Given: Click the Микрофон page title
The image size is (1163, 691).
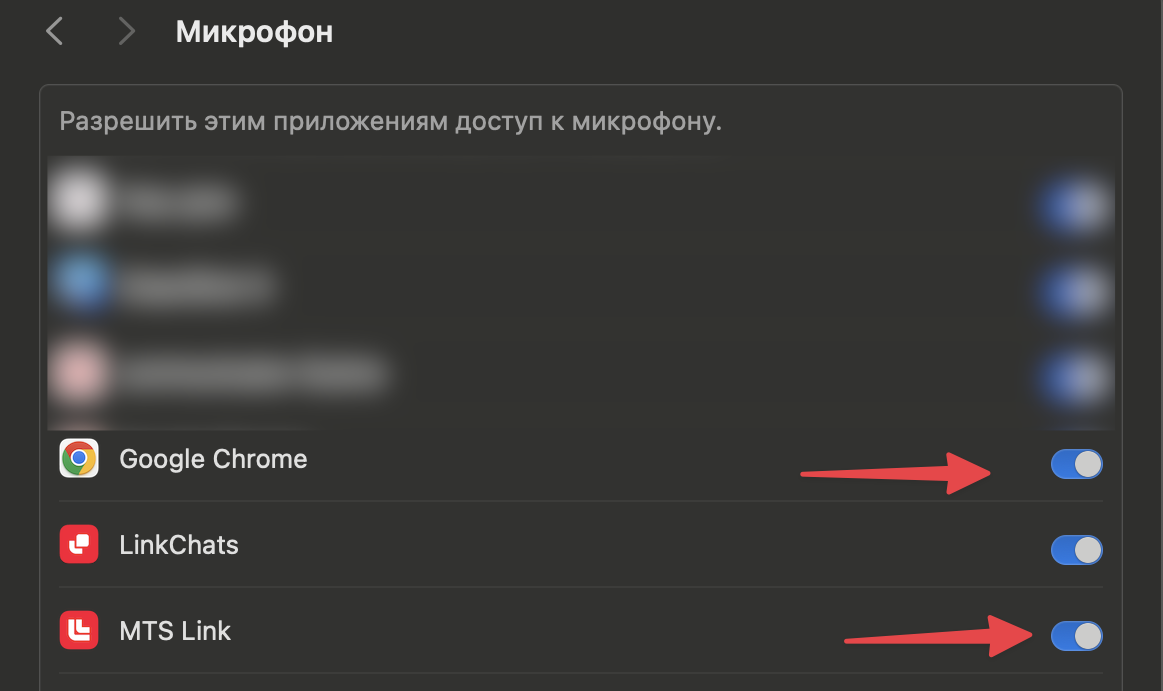Looking at the screenshot, I should click(x=254, y=32).
